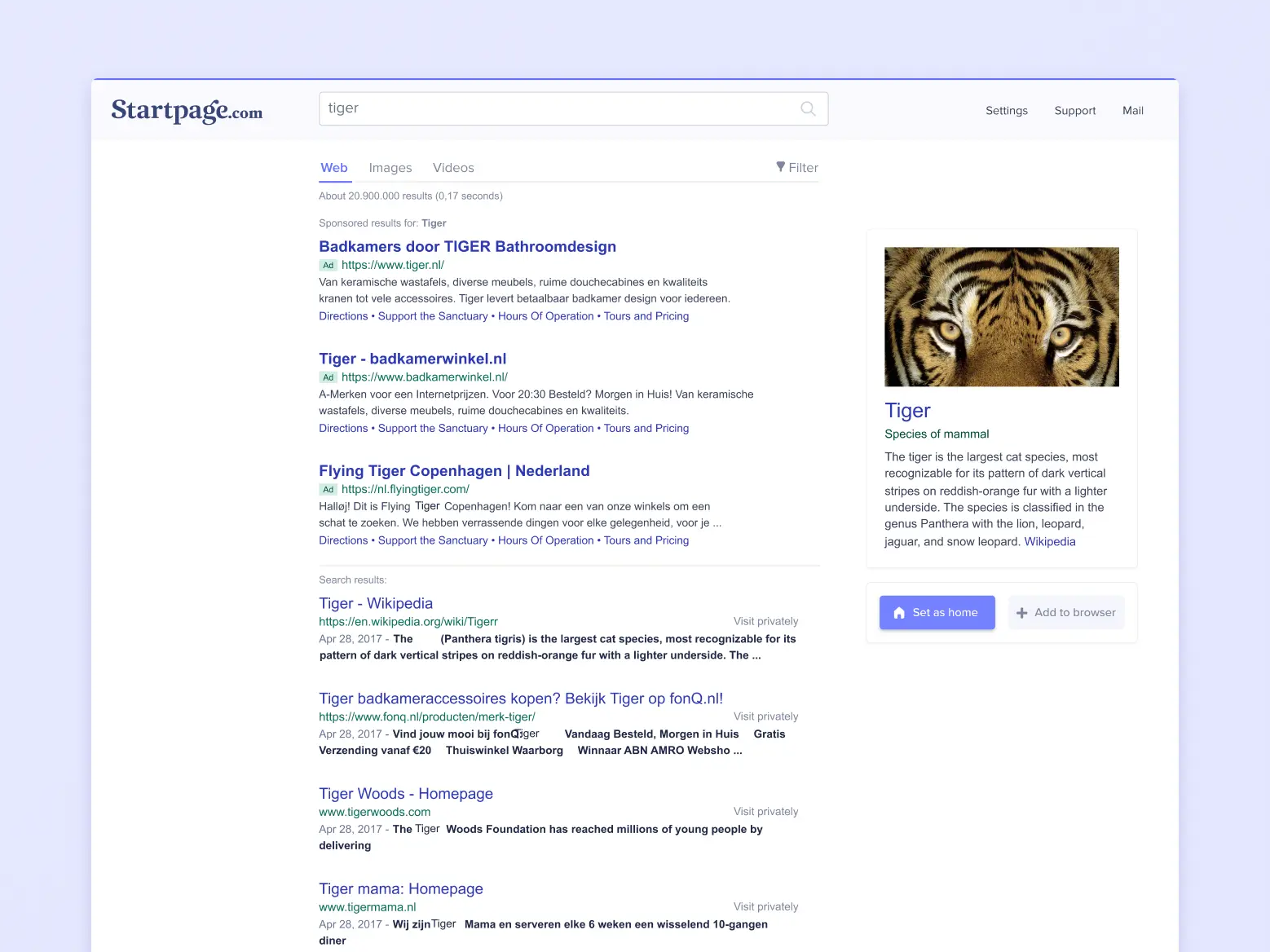Click Support the Sanctuary under Flying Tiger ad
This screenshot has height=952, width=1270.
coord(433,540)
